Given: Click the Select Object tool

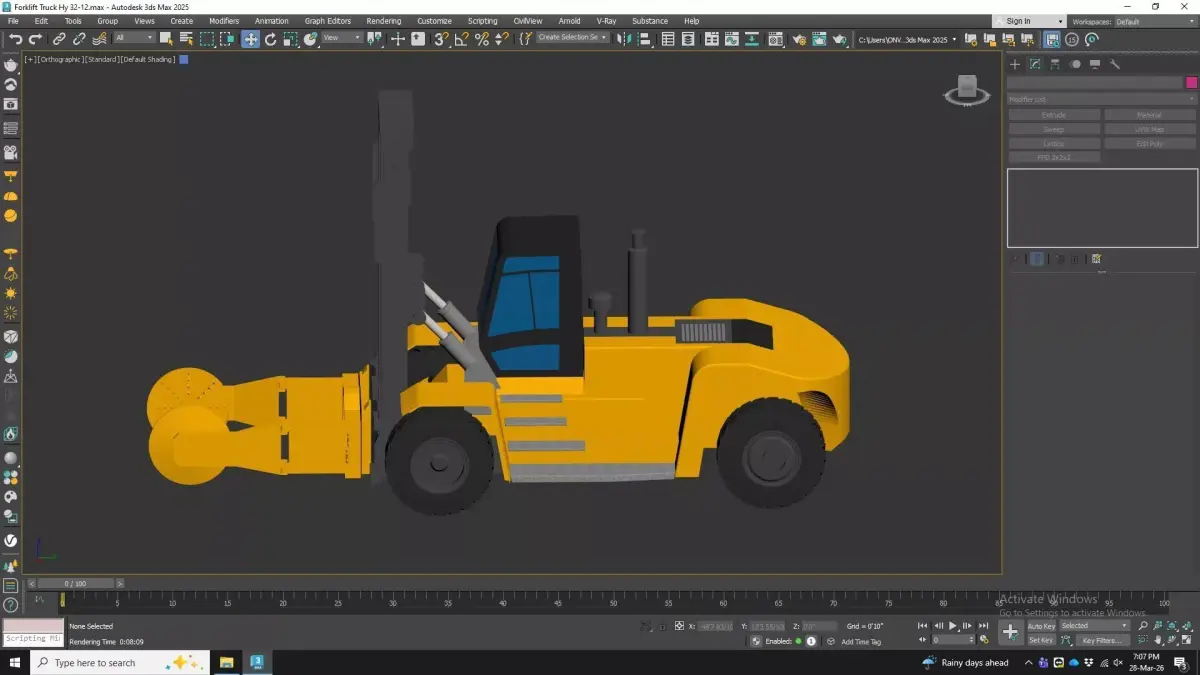Looking at the screenshot, I should (166, 39).
